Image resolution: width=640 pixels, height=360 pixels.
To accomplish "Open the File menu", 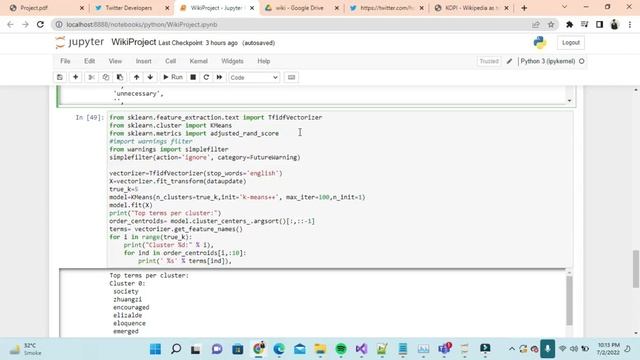I will [65, 61].
